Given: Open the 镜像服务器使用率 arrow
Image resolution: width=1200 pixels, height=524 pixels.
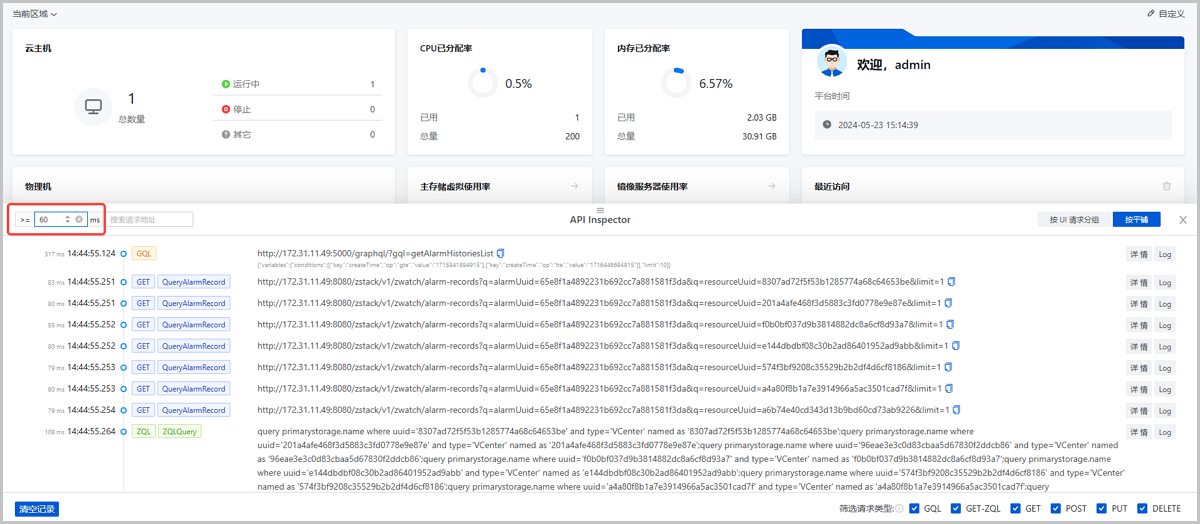Looking at the screenshot, I should tap(771, 187).
